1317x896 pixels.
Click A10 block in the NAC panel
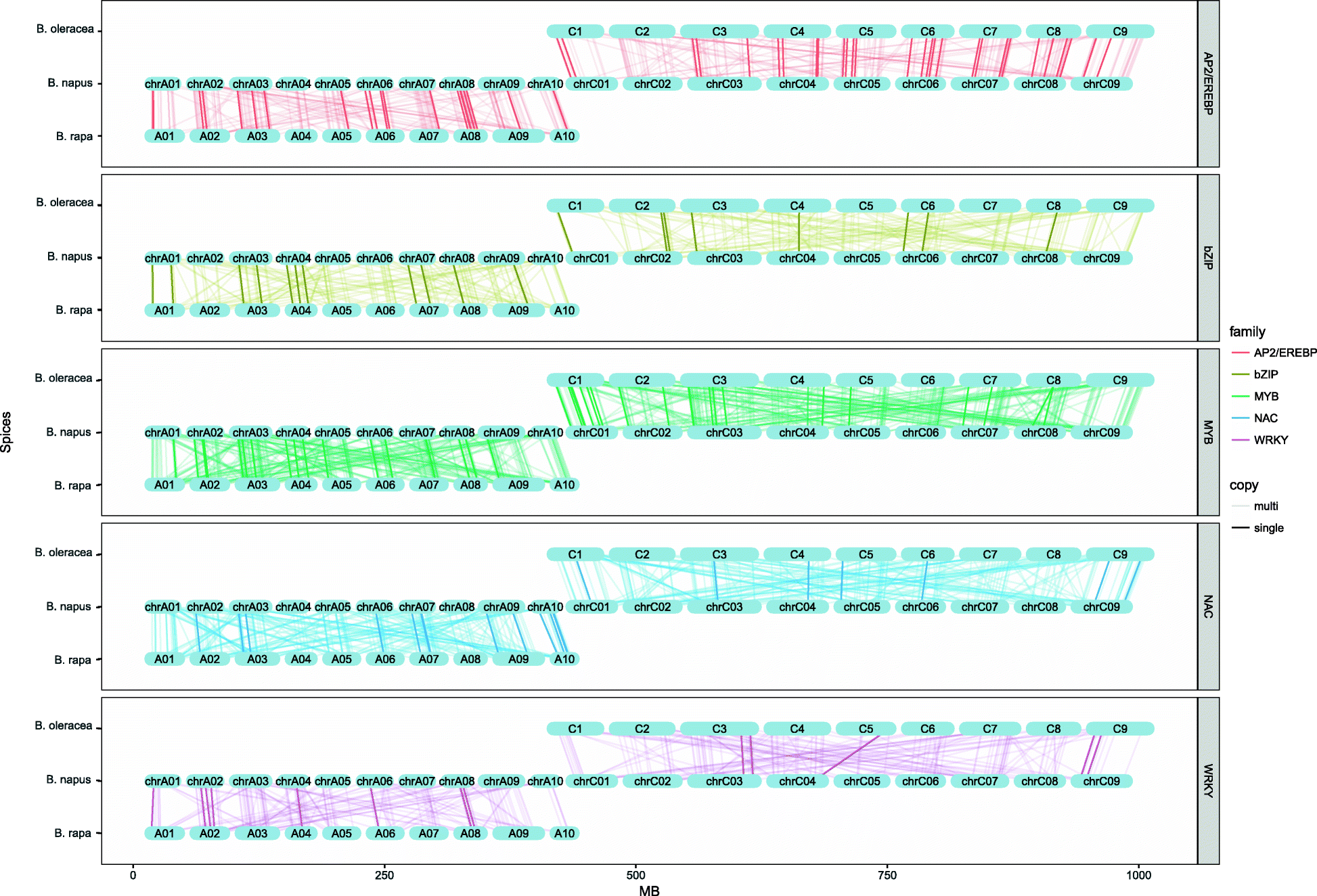coord(564,659)
